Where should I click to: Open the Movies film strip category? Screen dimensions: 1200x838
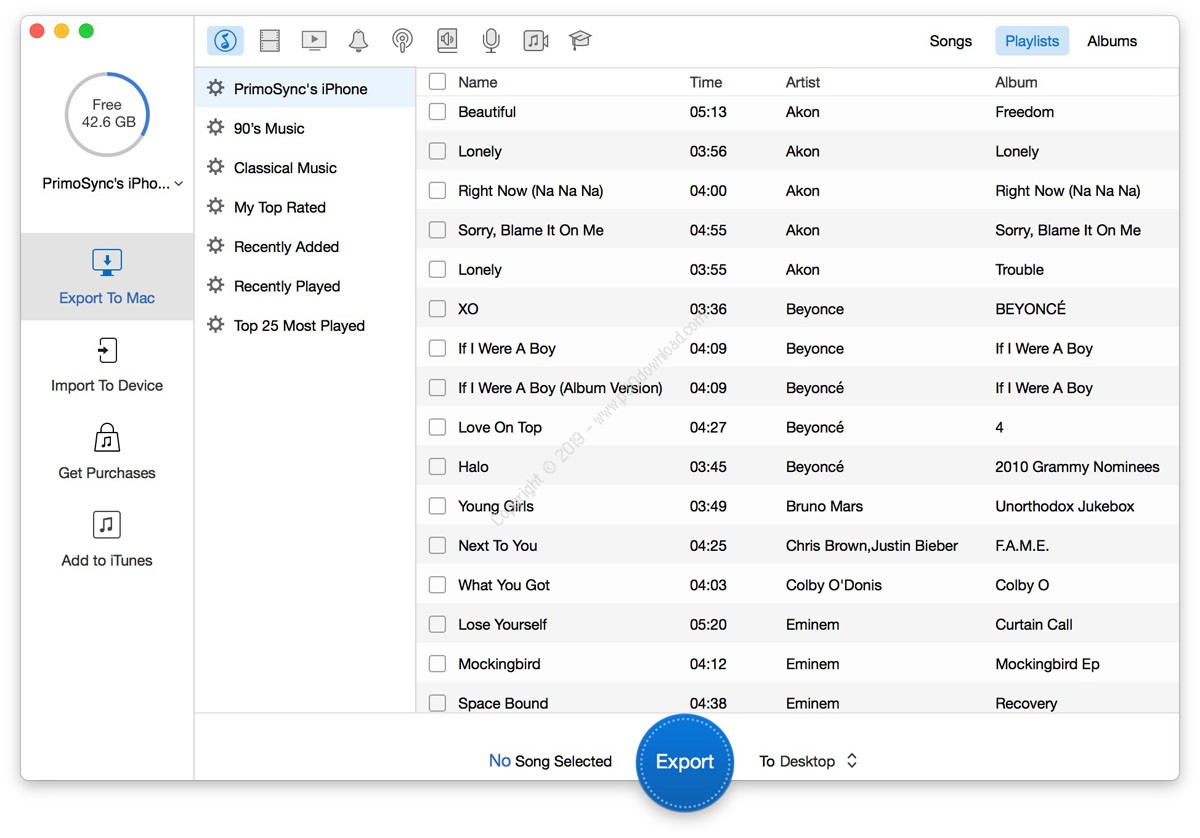[270, 41]
